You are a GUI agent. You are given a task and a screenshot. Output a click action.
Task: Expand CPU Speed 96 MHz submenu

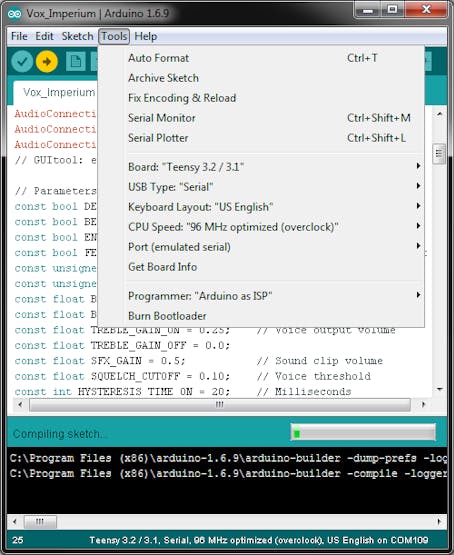point(261,227)
